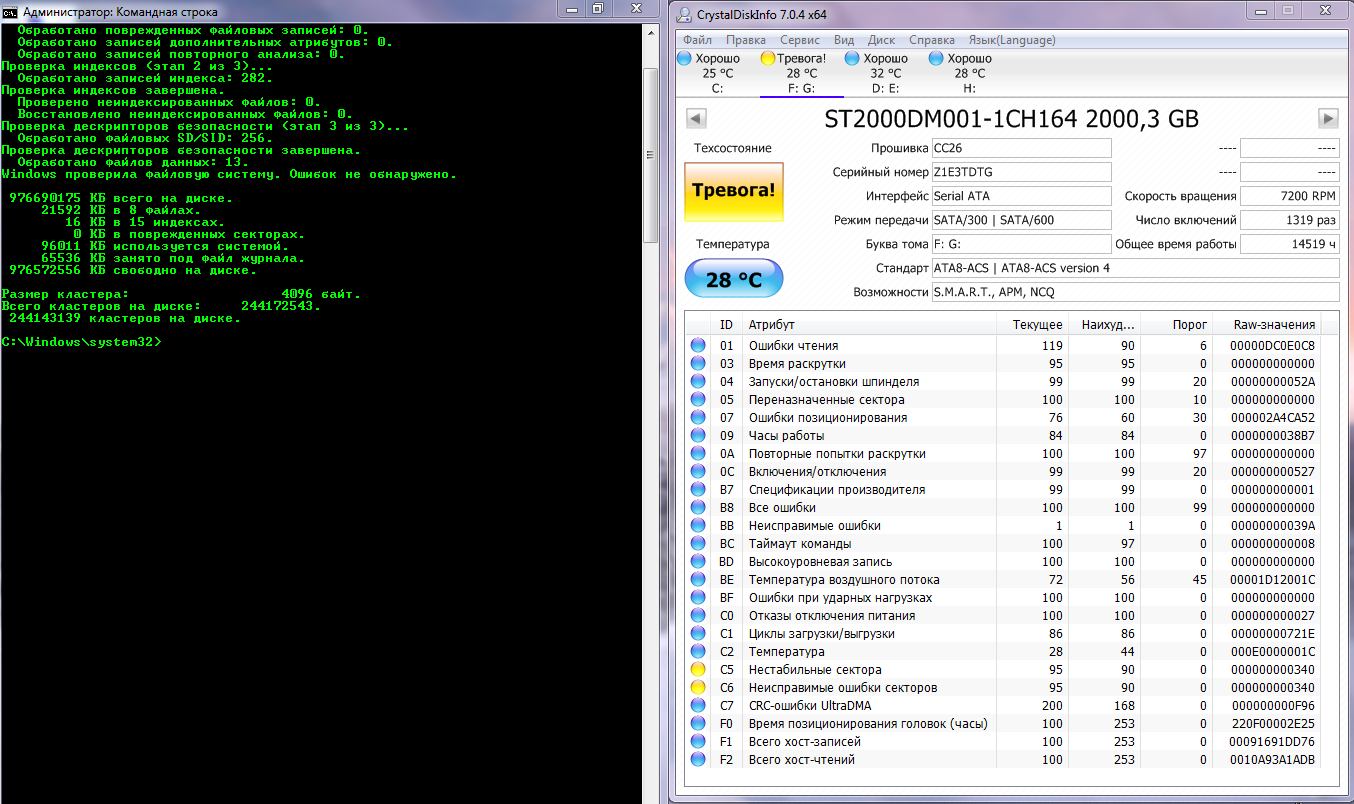Viewport: 1354px width, 804px height.
Task: Click the yellow Тревога! health status button
Action: point(734,190)
